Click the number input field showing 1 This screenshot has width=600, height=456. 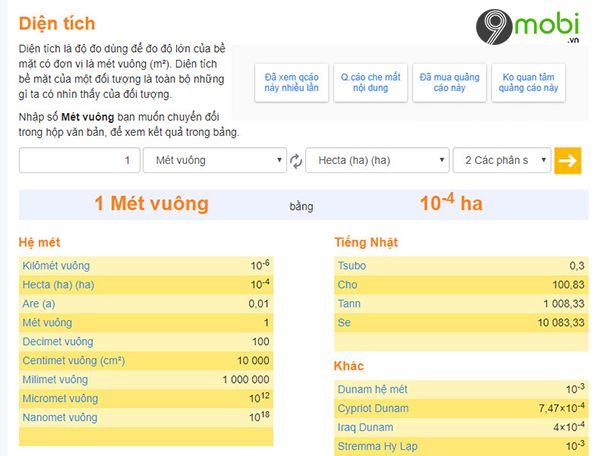pyautogui.click(x=80, y=160)
